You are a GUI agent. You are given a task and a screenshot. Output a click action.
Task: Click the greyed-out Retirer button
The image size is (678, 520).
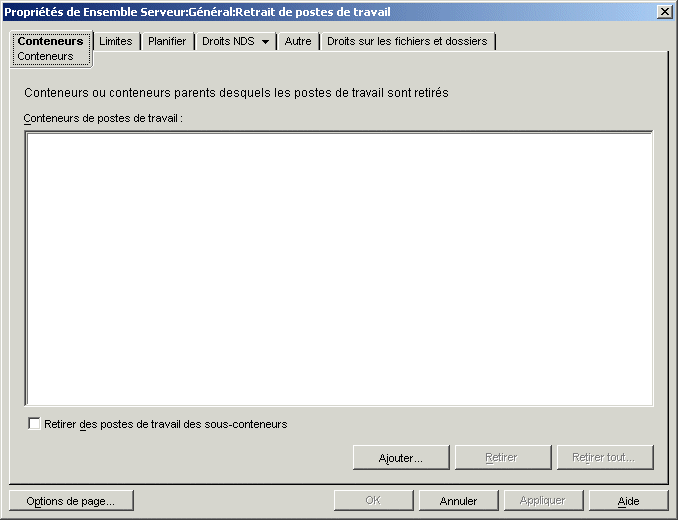click(503, 457)
